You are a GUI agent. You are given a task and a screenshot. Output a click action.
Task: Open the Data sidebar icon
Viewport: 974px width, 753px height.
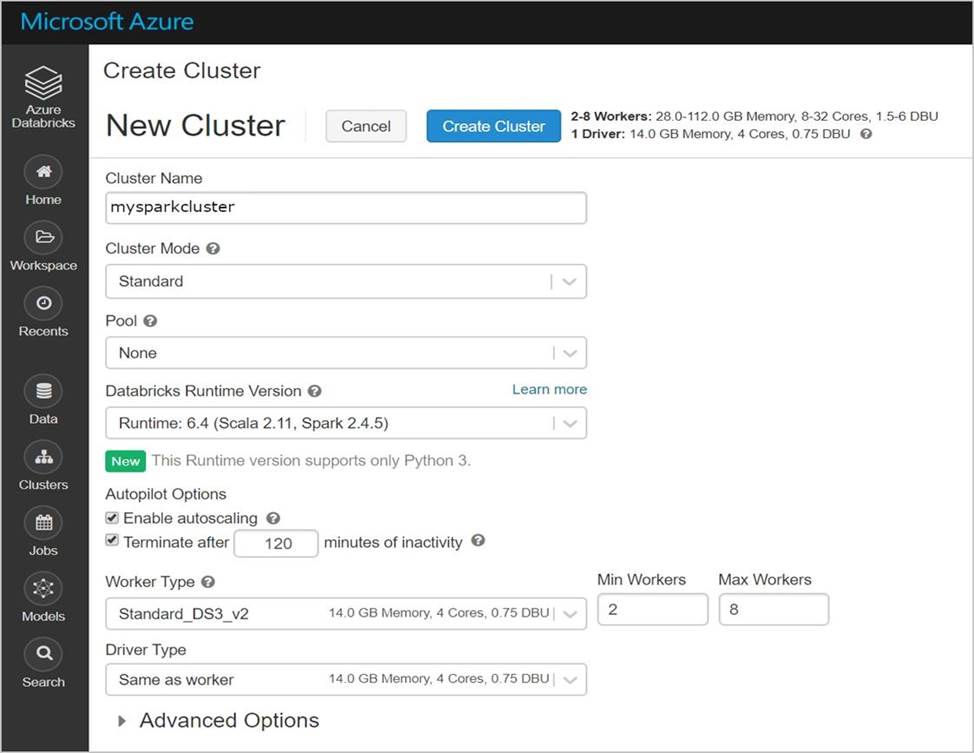[43, 391]
